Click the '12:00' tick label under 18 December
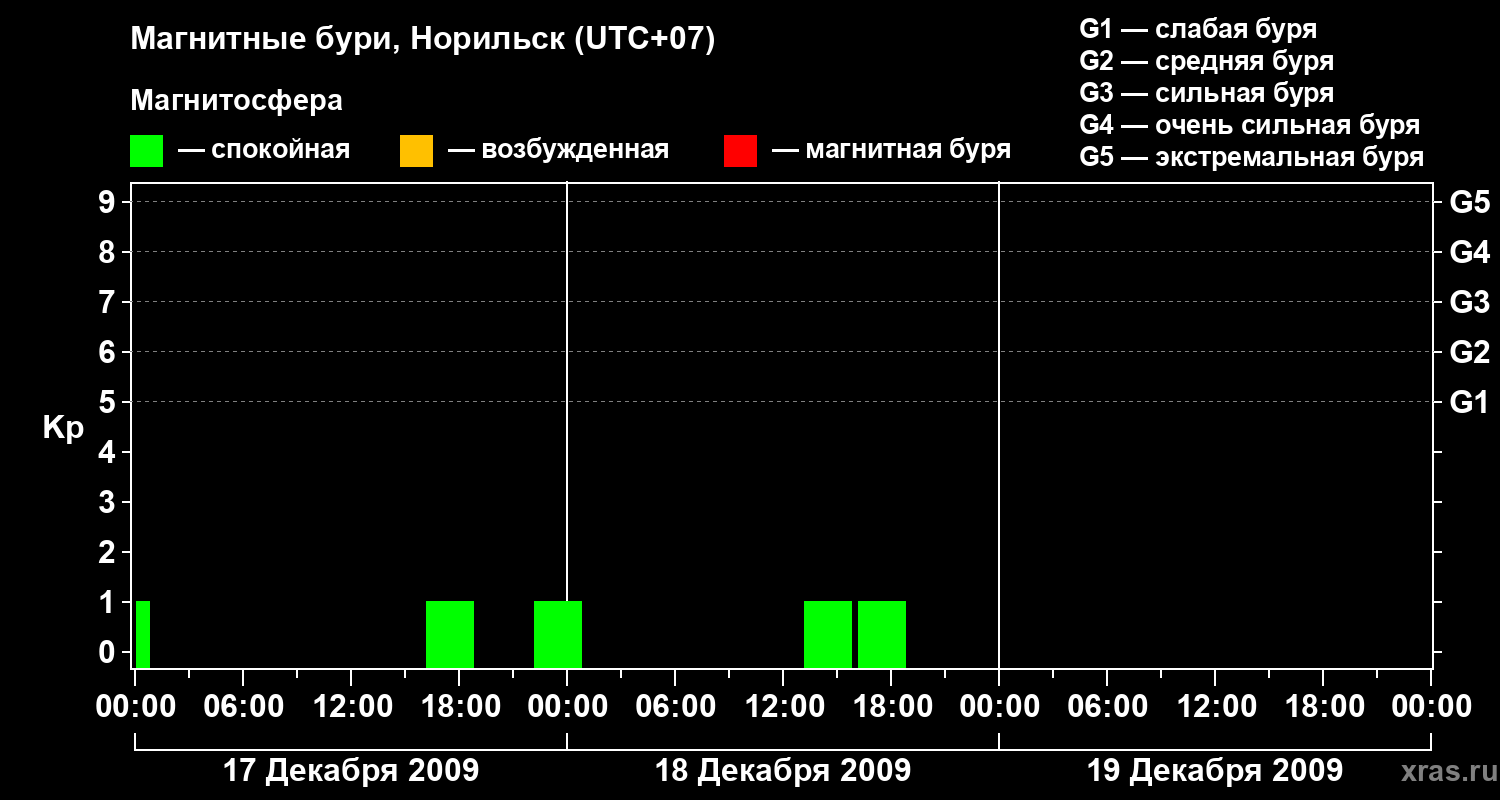Image resolution: width=1500 pixels, height=800 pixels. click(783, 707)
